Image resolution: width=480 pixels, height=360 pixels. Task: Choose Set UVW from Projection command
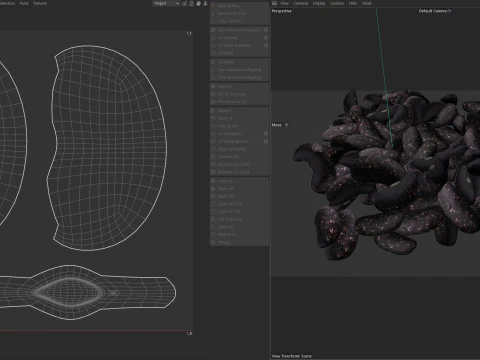coord(238,30)
